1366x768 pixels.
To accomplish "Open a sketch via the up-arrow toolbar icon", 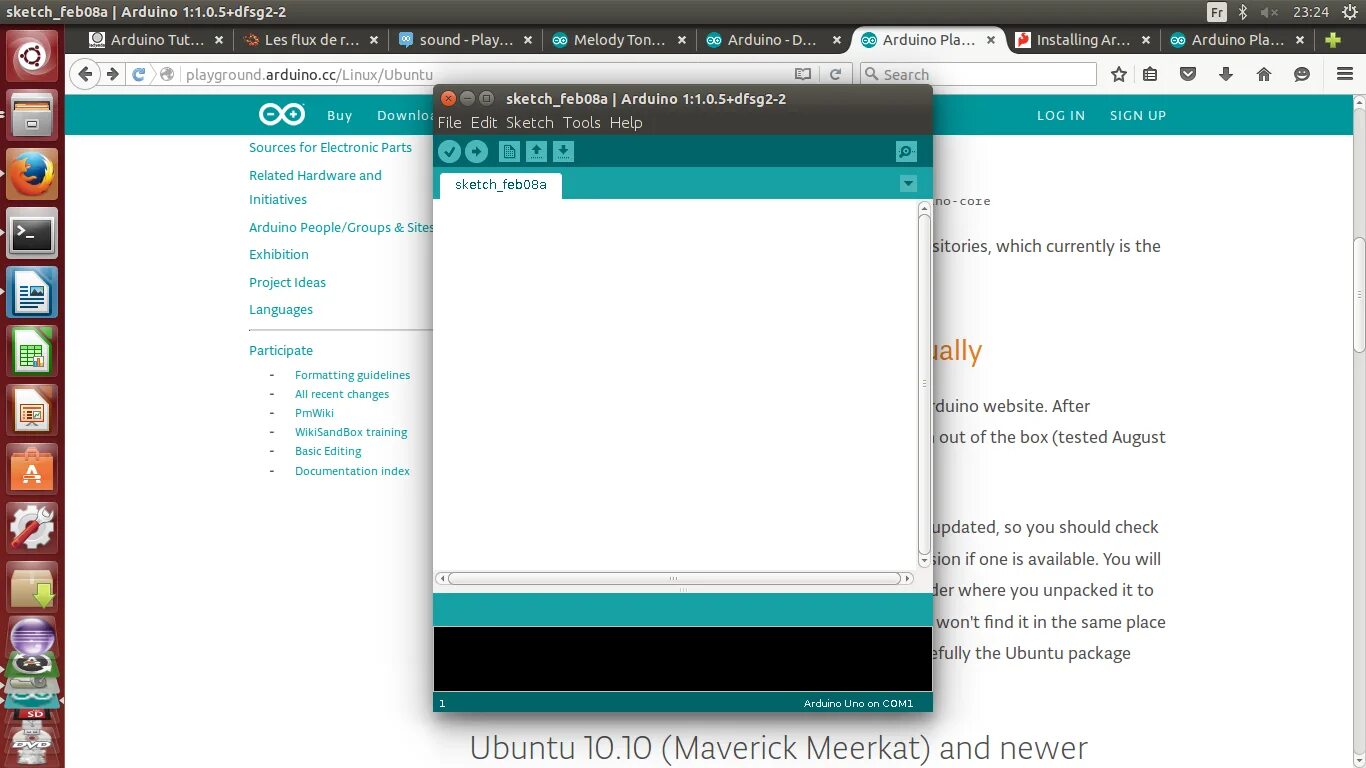I will point(536,151).
